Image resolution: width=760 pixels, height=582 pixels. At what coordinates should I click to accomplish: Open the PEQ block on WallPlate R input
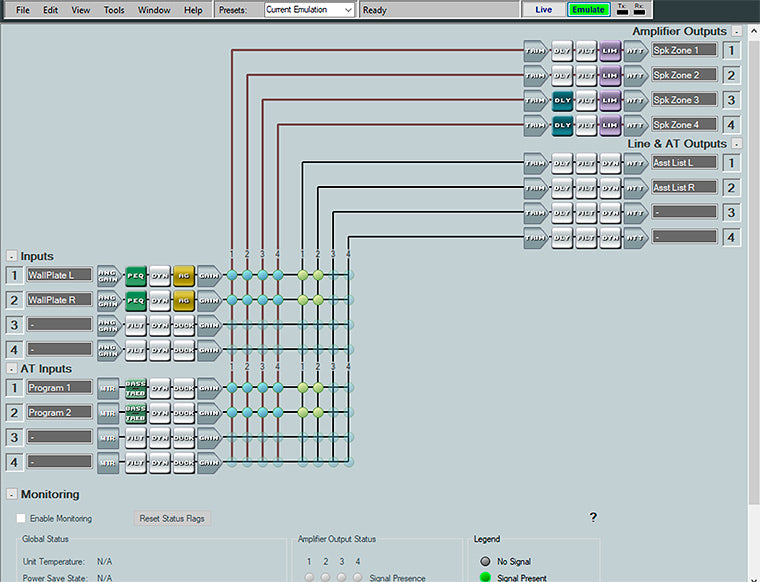click(x=136, y=300)
